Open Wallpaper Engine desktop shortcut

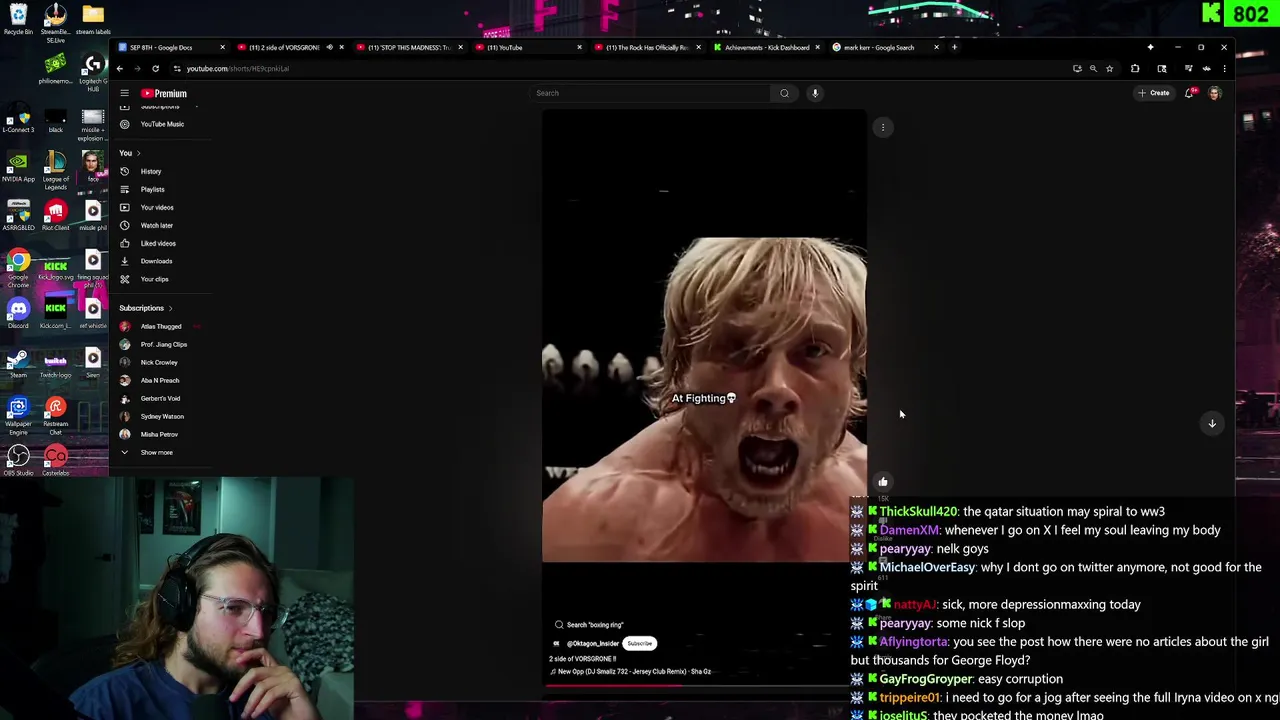click(18, 413)
